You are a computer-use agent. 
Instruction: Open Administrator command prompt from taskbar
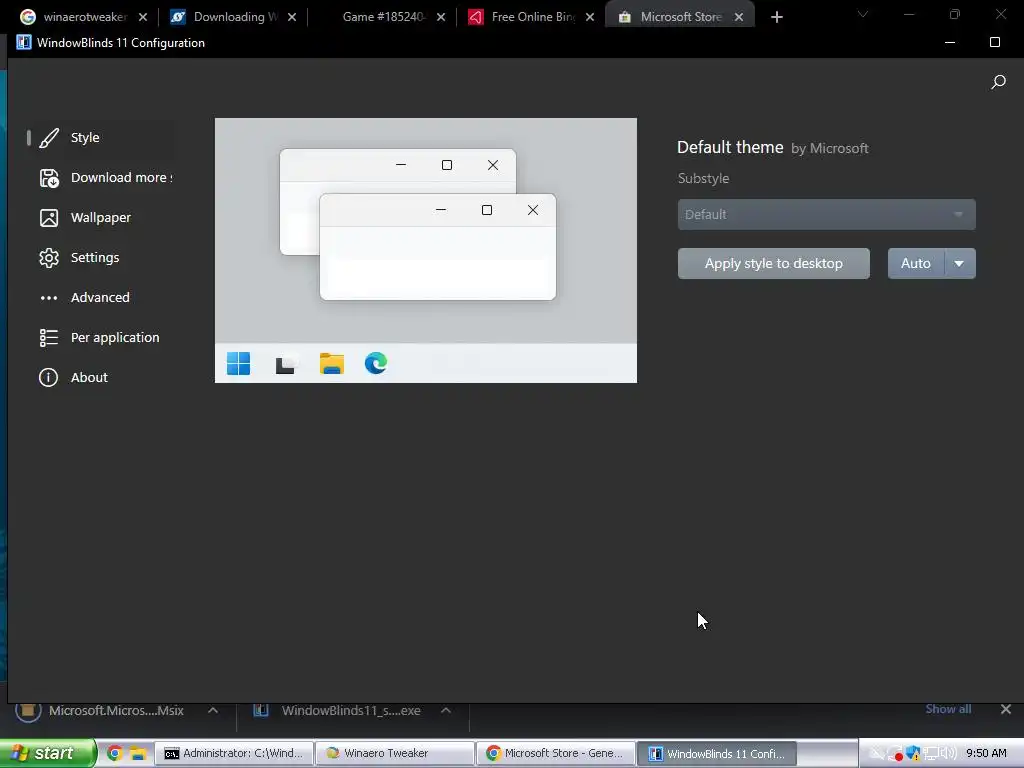coord(234,753)
